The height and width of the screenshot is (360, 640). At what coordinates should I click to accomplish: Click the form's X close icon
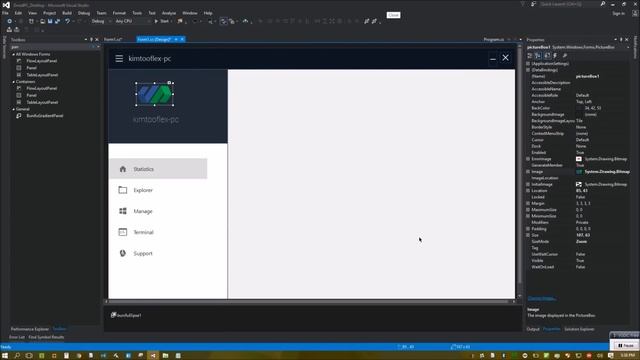505,58
